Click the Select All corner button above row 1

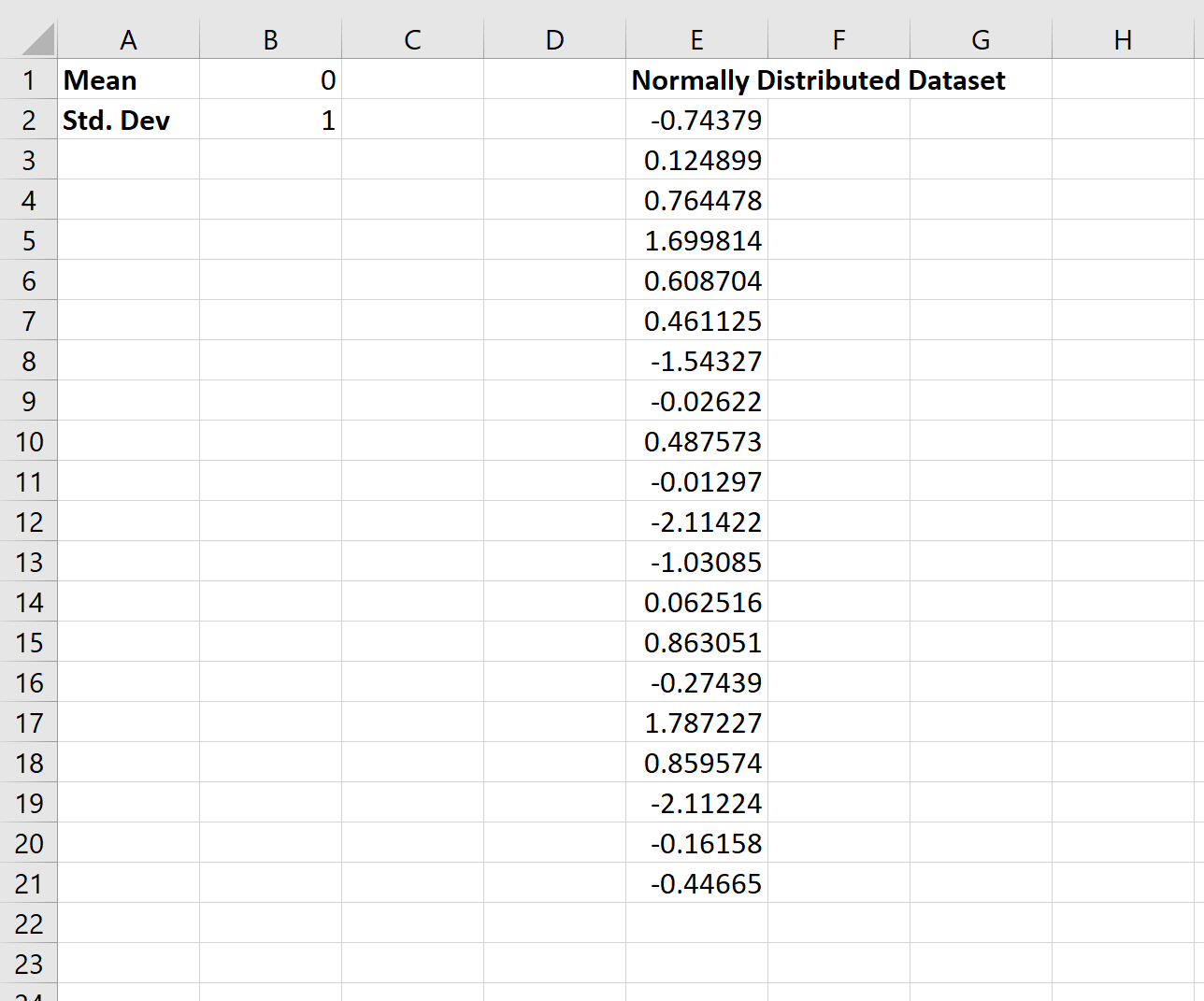[29, 39]
